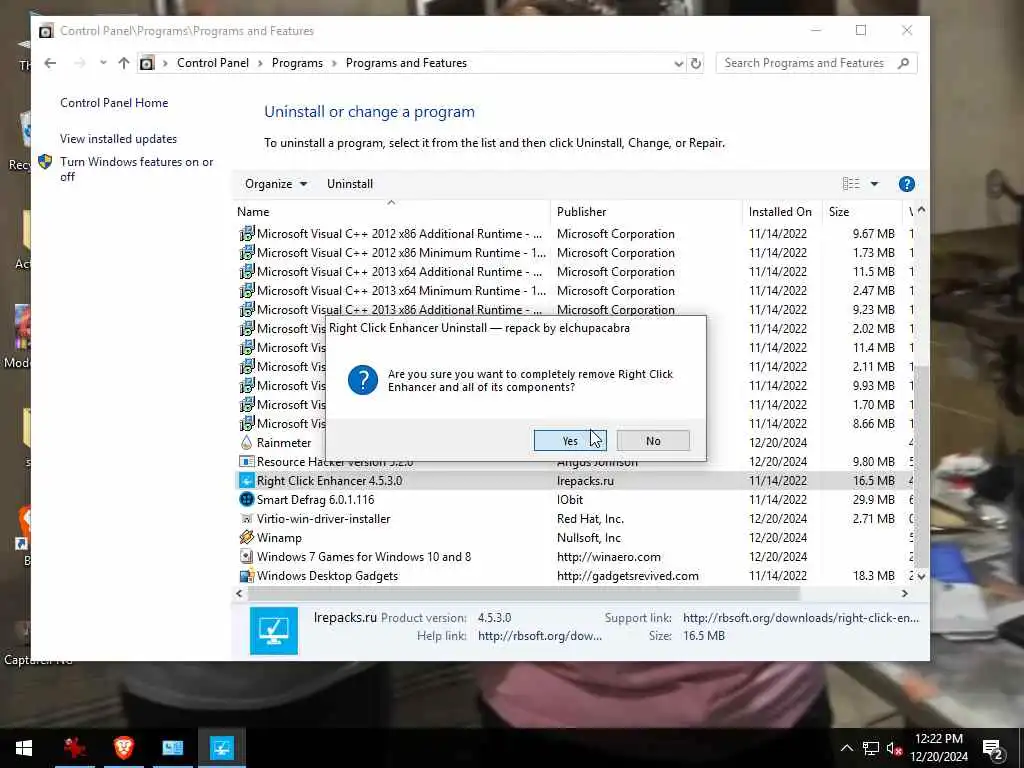Select Microsoft Visual C++ 2012 x86 Minimum Runtime
The width and height of the screenshot is (1024, 768).
tap(575, 253)
